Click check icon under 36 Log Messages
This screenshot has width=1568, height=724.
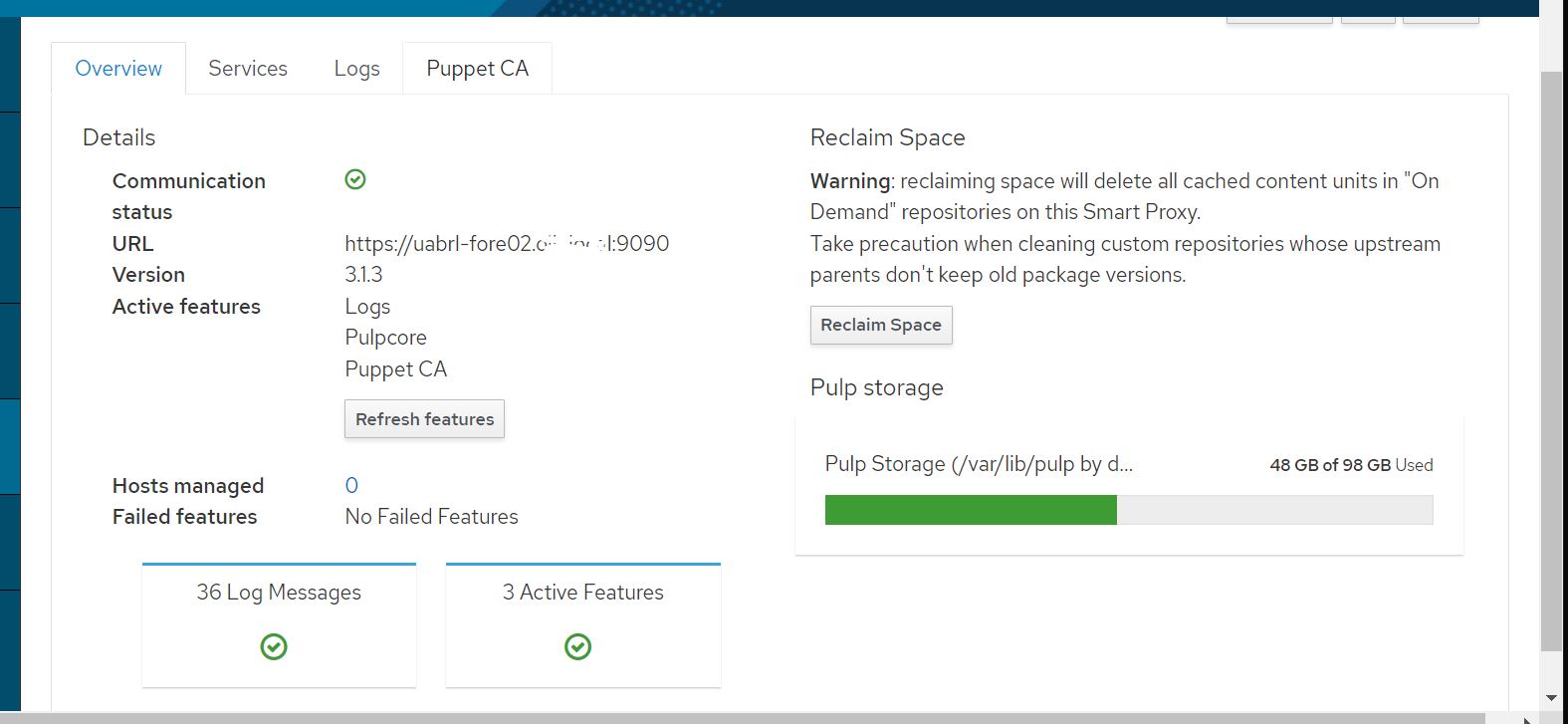pyautogui.click(x=274, y=647)
